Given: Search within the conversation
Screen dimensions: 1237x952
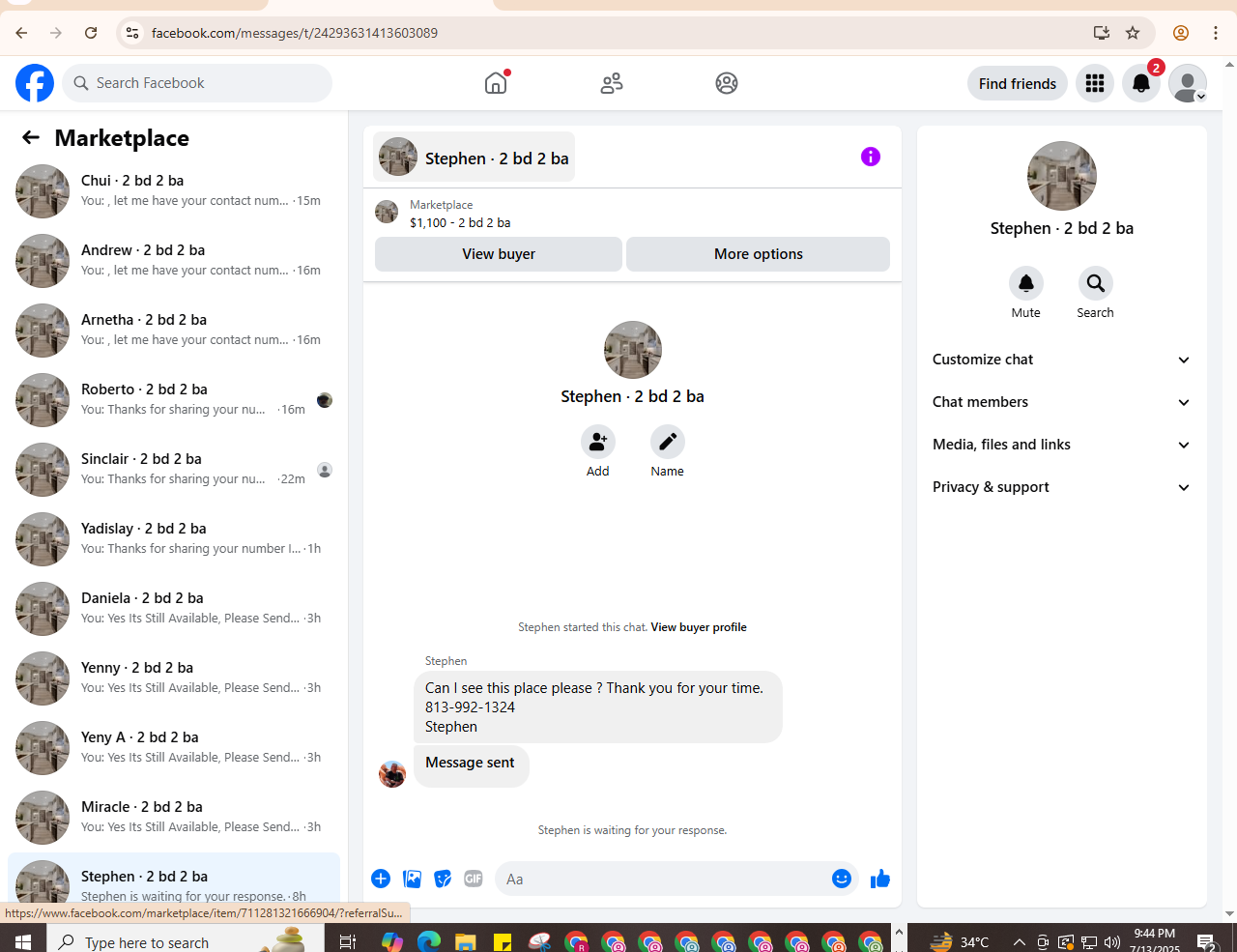Looking at the screenshot, I should pyautogui.click(x=1096, y=283).
